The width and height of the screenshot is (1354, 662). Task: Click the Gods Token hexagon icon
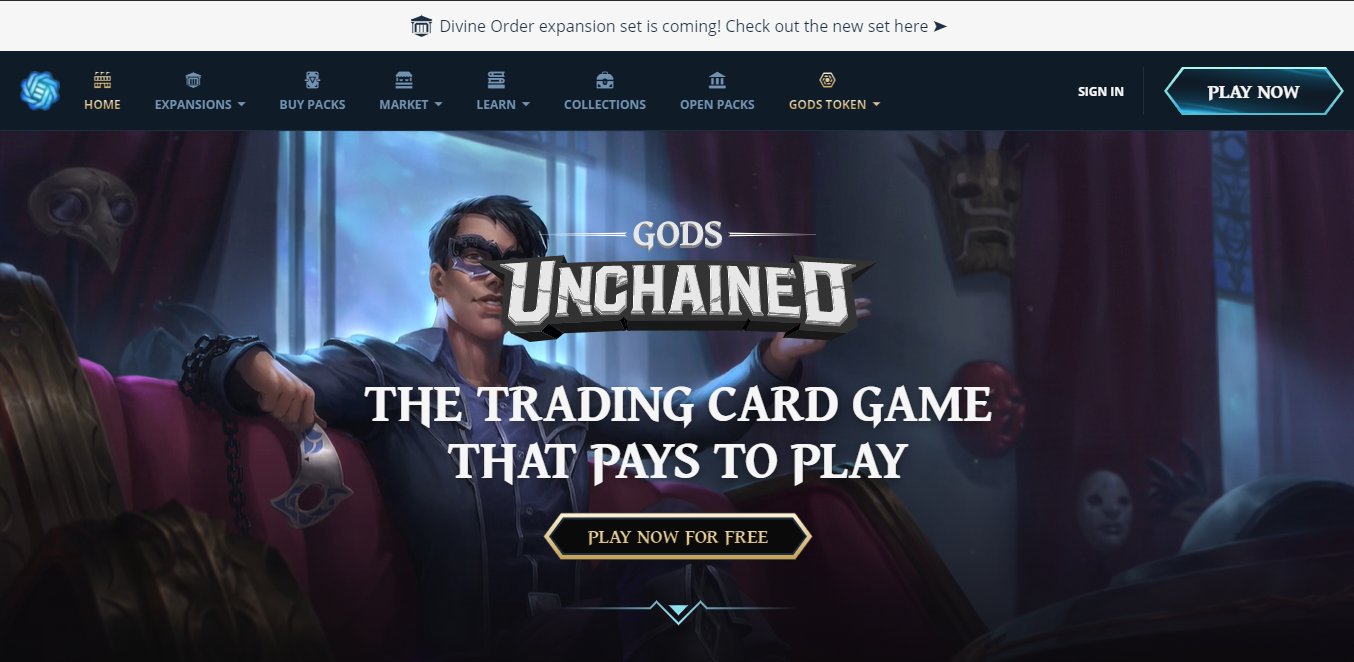tap(827, 80)
